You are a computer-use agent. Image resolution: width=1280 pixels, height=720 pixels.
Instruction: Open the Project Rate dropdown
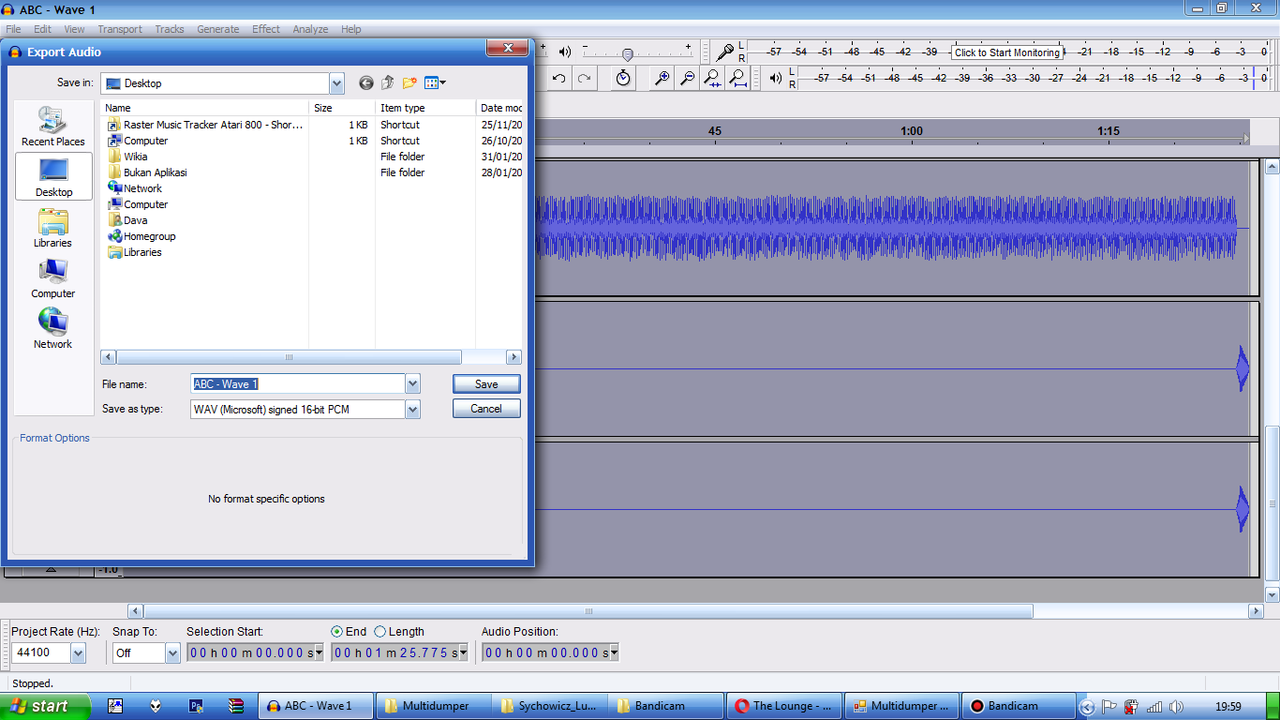(78, 653)
